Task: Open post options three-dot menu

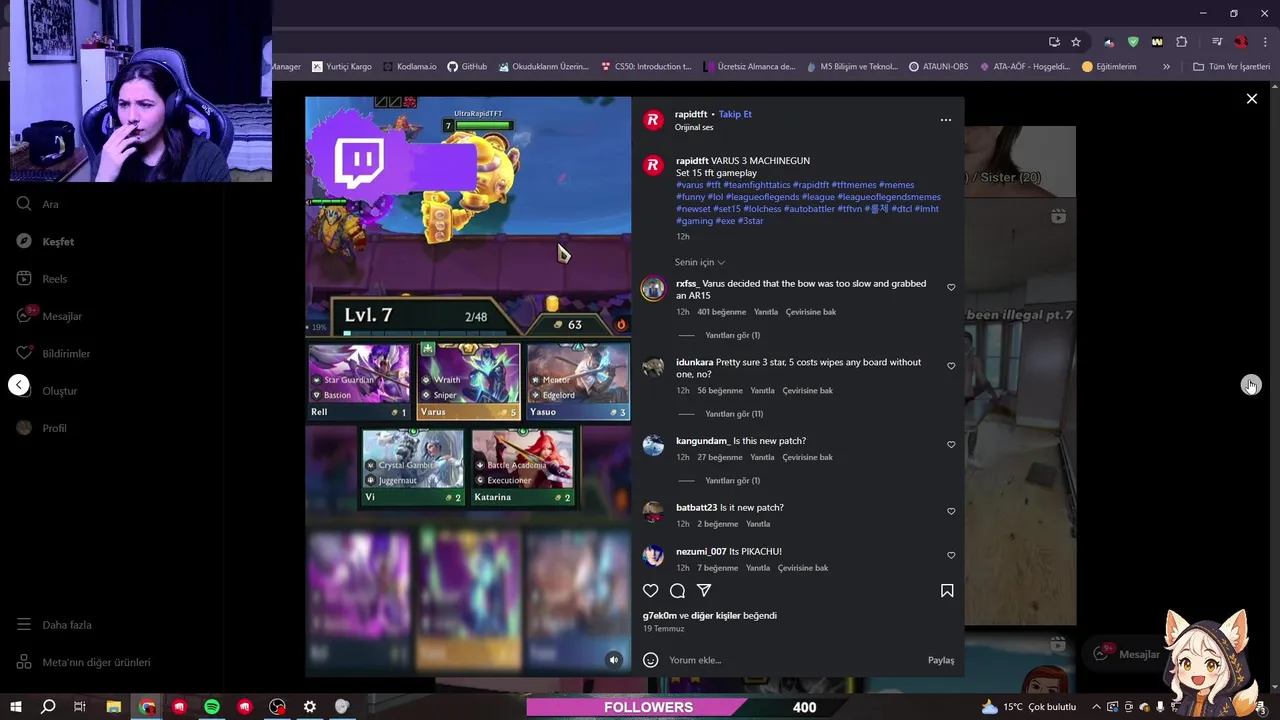Action: coord(946,120)
